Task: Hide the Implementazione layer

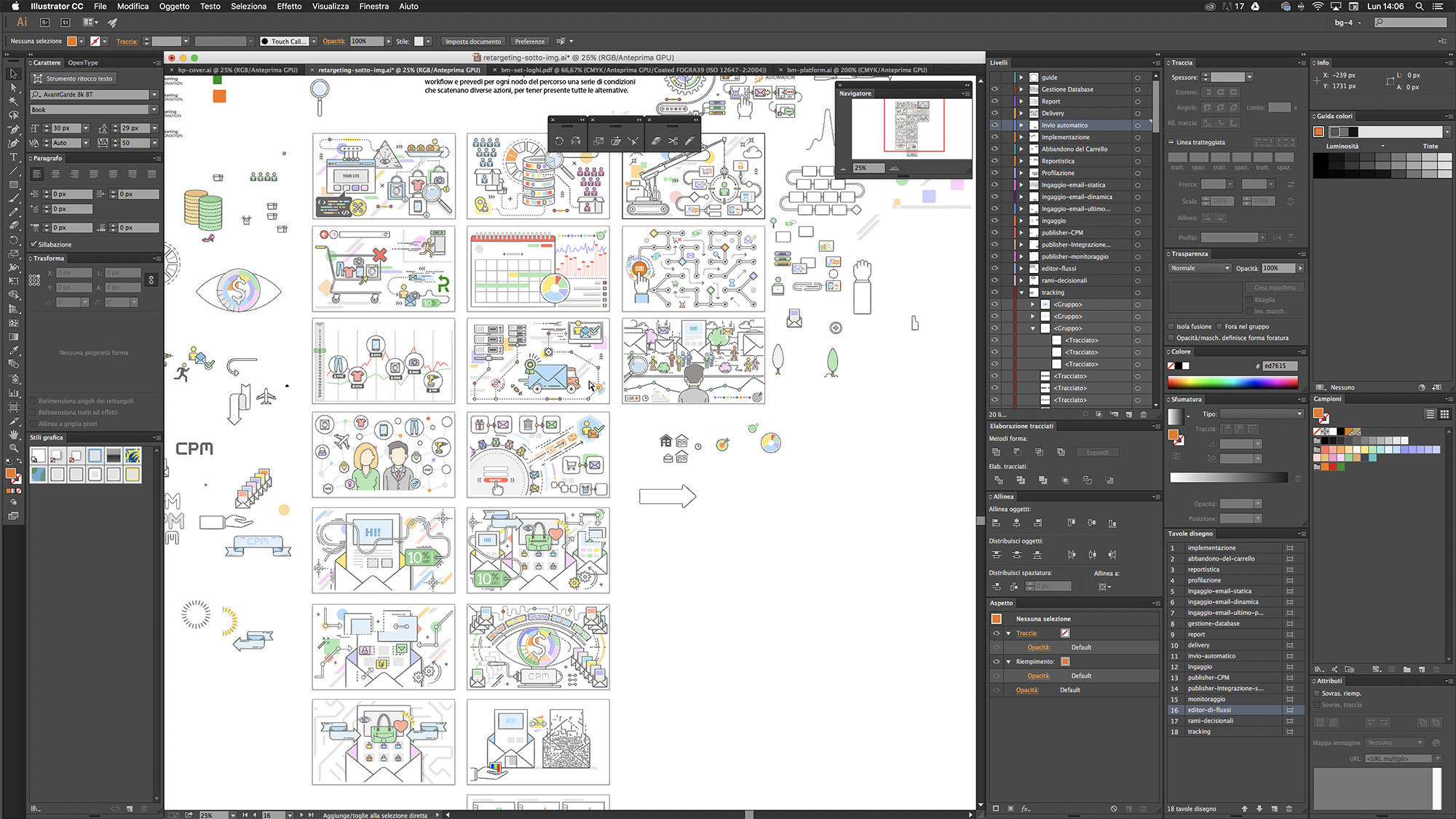Action: [994, 137]
